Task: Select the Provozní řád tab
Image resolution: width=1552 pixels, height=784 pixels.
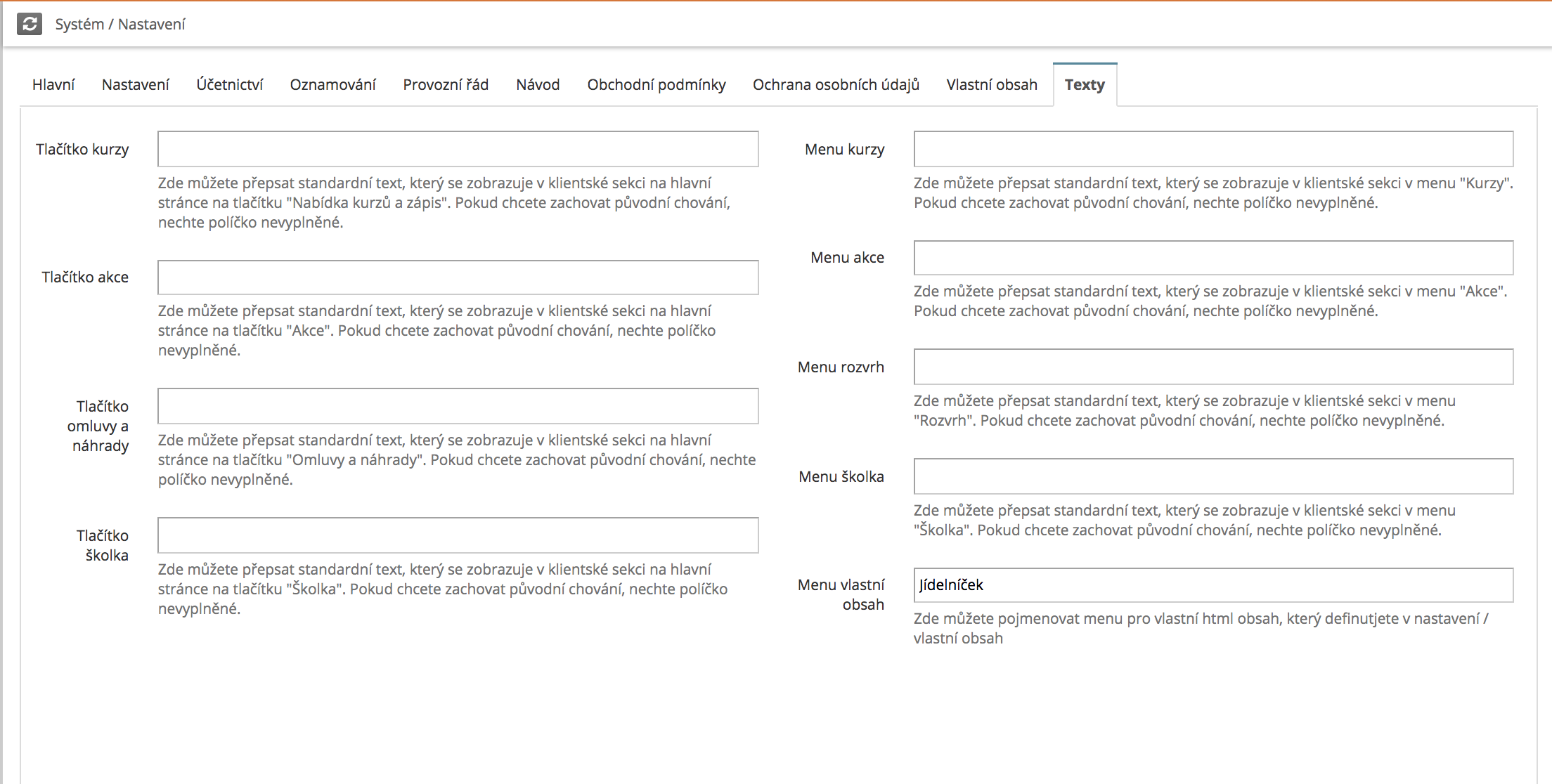Action: tap(446, 85)
